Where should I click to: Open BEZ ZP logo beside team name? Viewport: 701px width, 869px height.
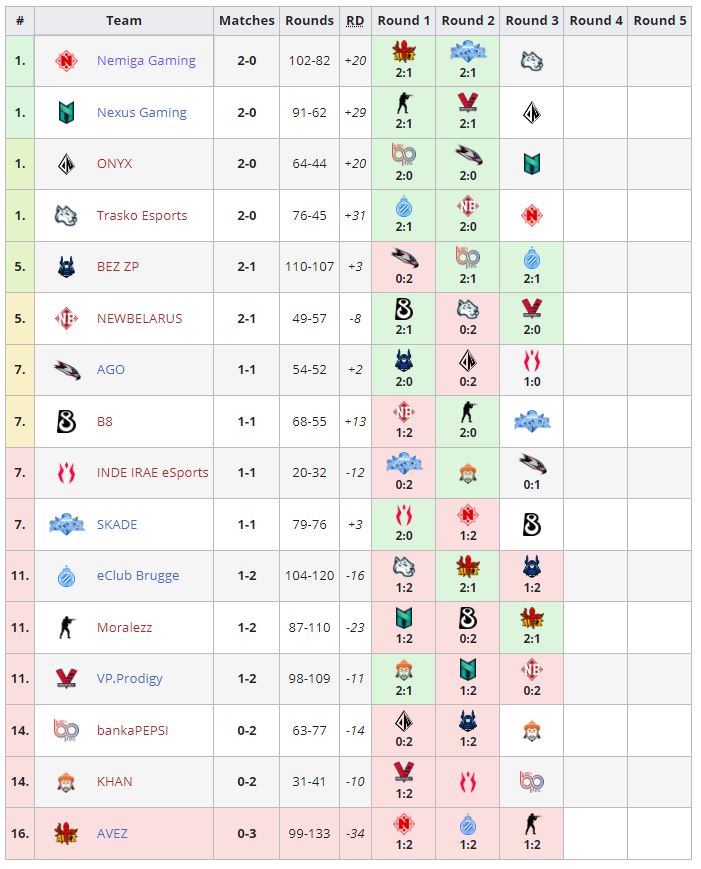tap(66, 267)
